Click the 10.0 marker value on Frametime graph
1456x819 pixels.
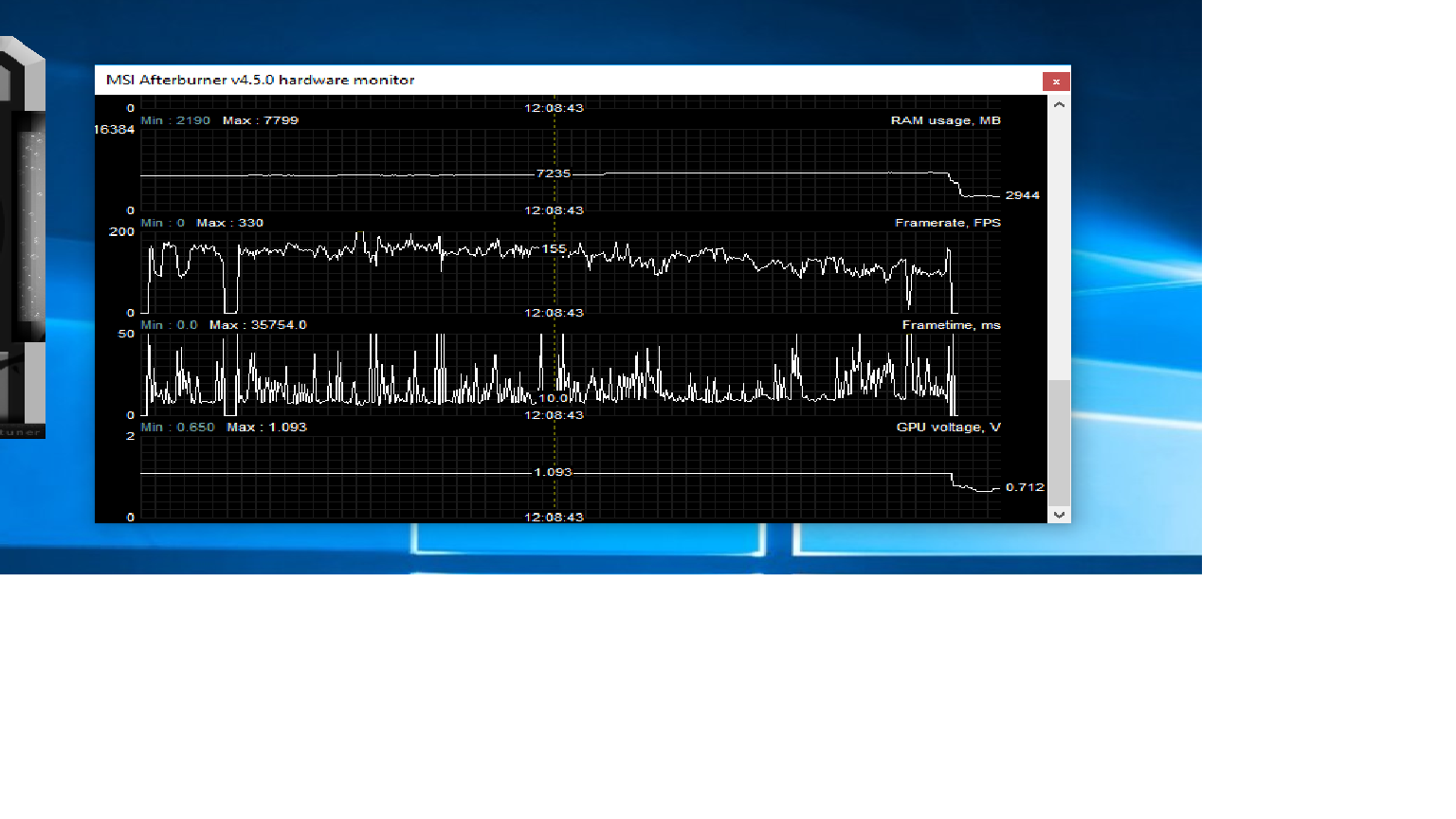[554, 398]
